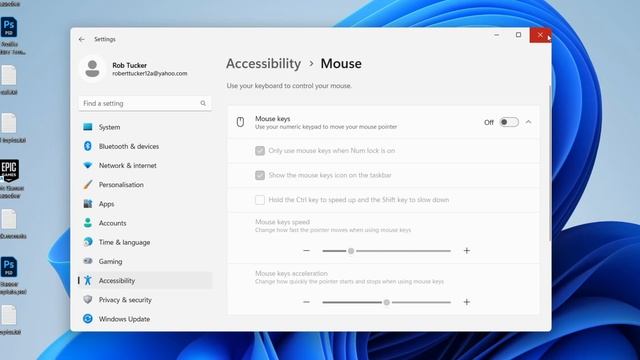Viewport: 640px width, 360px height.
Task: Minimize the Settings window
Action: point(497,35)
